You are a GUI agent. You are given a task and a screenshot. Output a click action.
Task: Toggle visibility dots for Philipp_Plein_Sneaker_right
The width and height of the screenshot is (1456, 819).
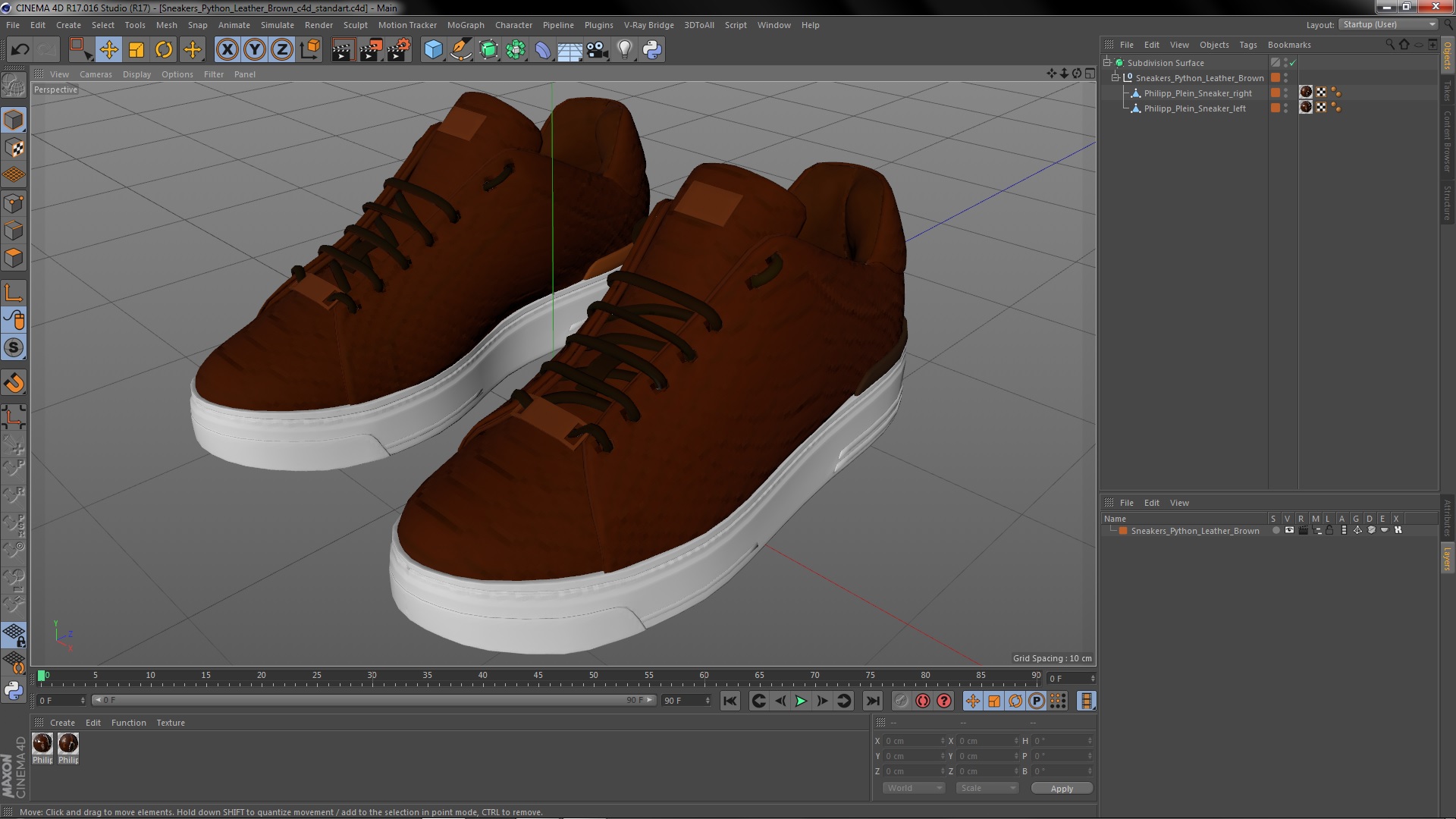click(1285, 93)
